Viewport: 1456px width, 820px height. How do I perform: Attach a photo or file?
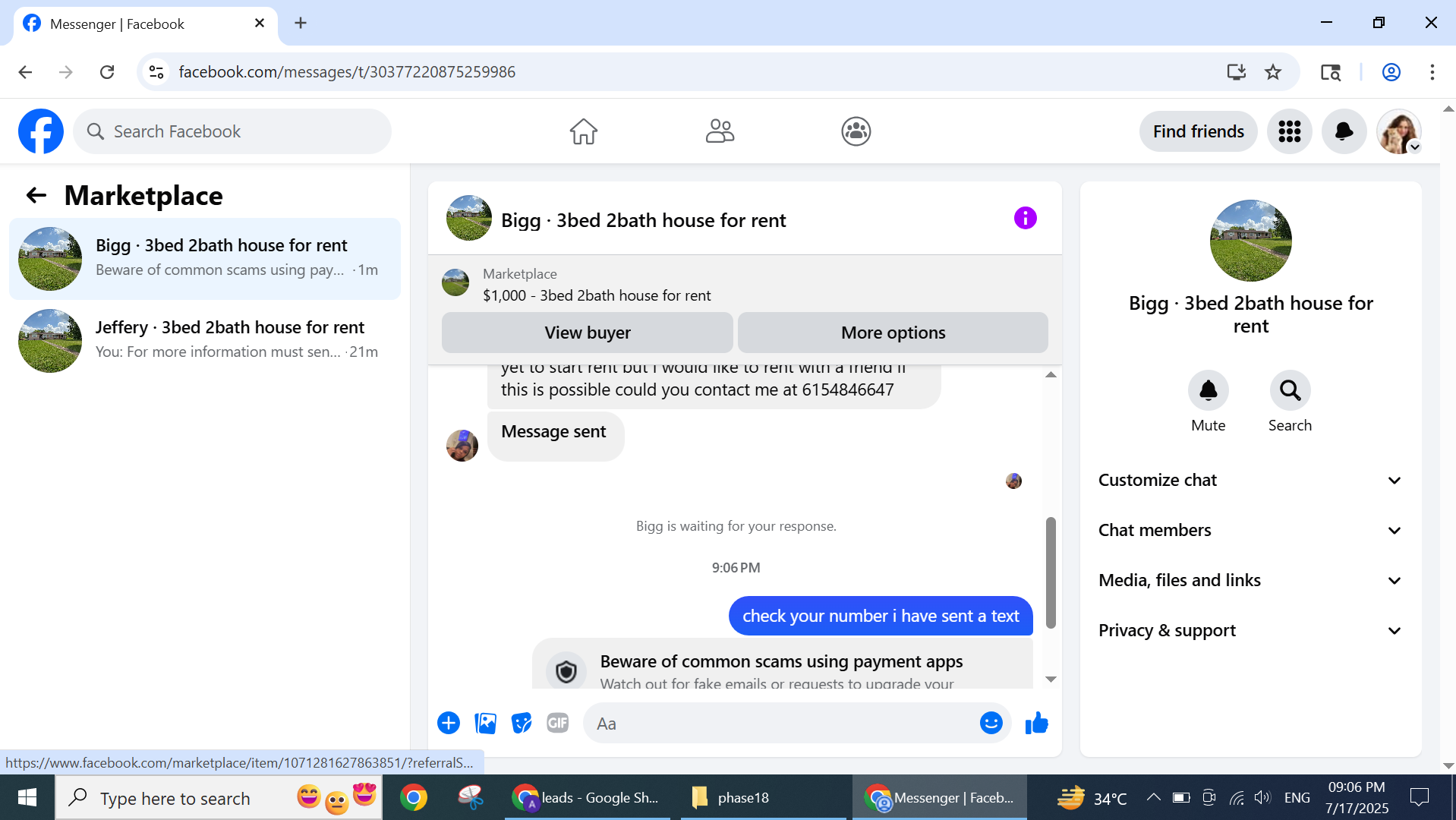[x=485, y=723]
